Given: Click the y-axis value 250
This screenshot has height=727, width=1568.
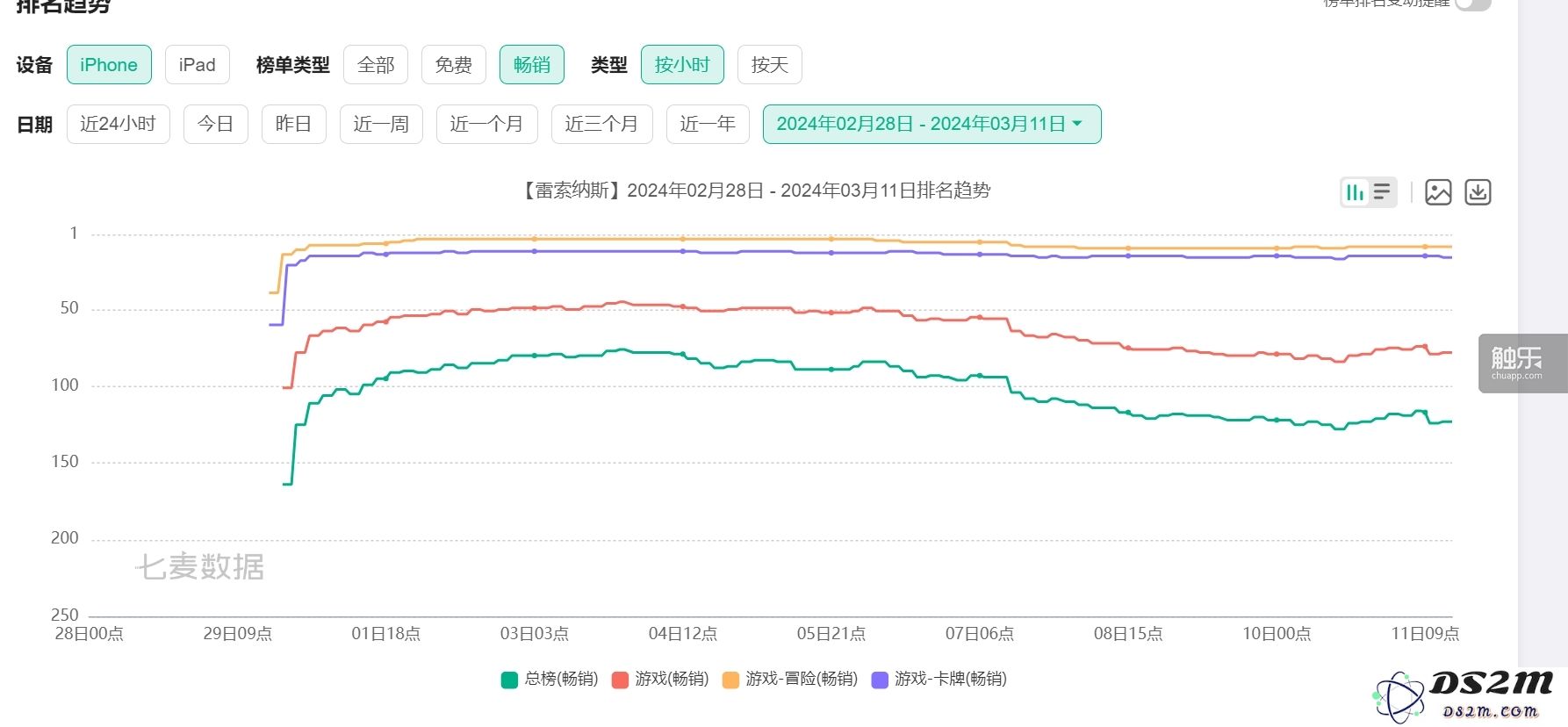Looking at the screenshot, I should pos(65,615).
